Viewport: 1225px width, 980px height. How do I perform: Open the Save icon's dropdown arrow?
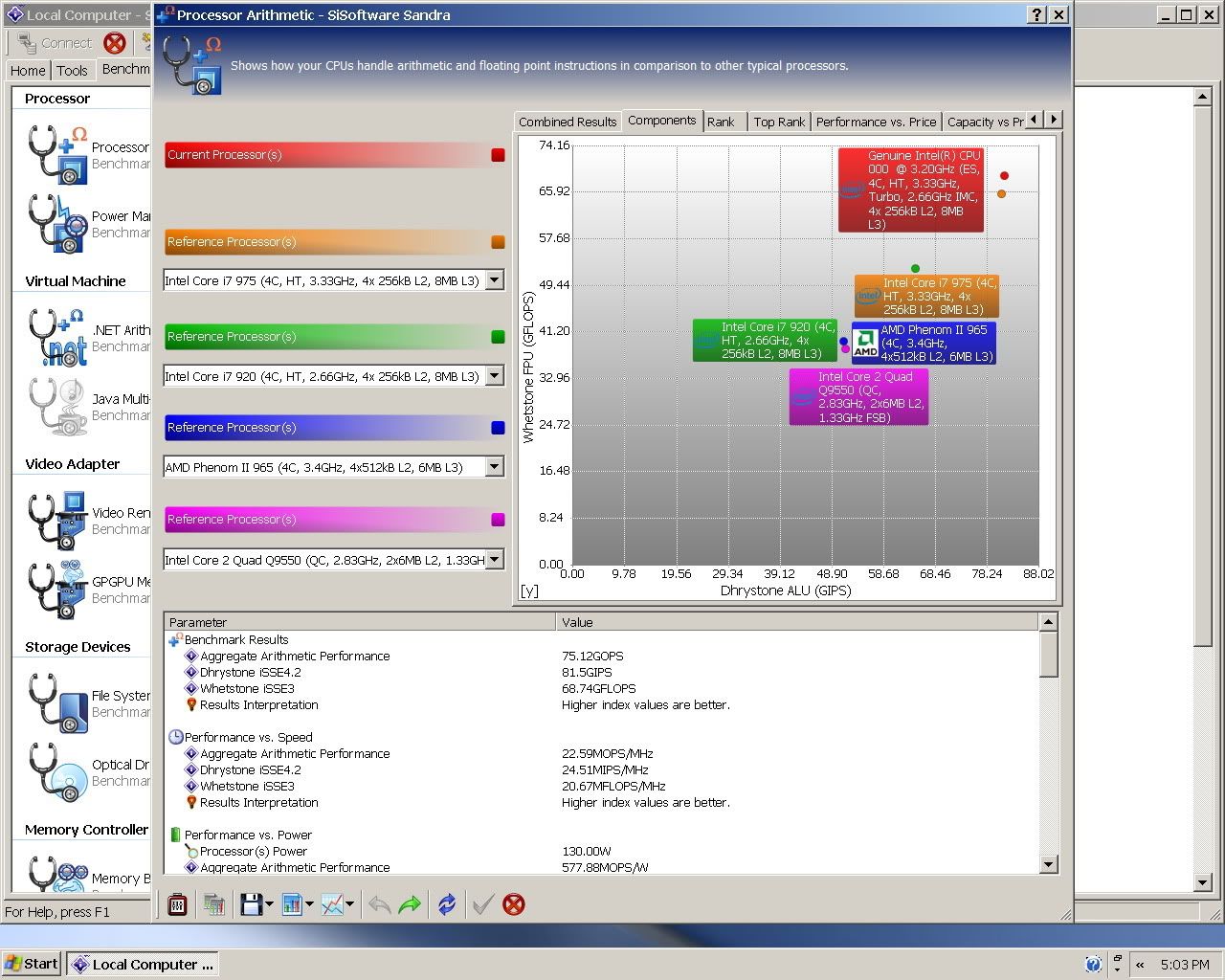click(269, 904)
